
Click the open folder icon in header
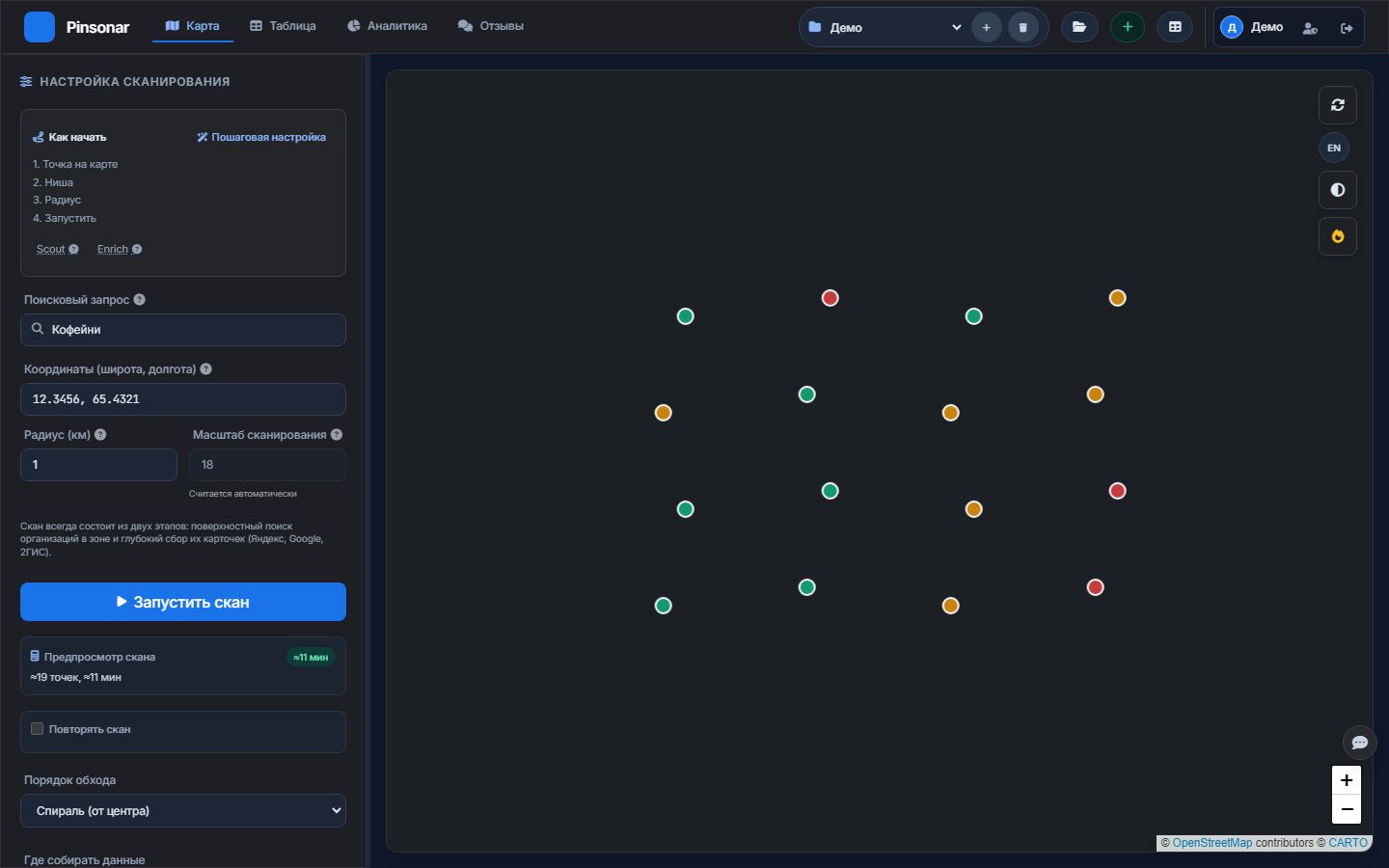[1079, 27]
